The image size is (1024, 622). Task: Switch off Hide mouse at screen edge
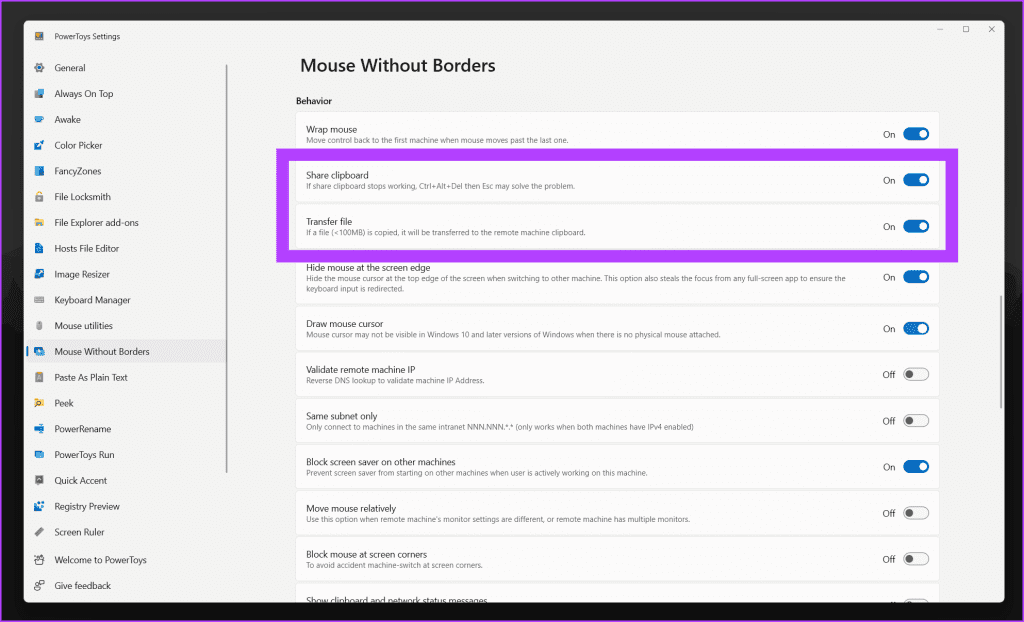point(916,277)
